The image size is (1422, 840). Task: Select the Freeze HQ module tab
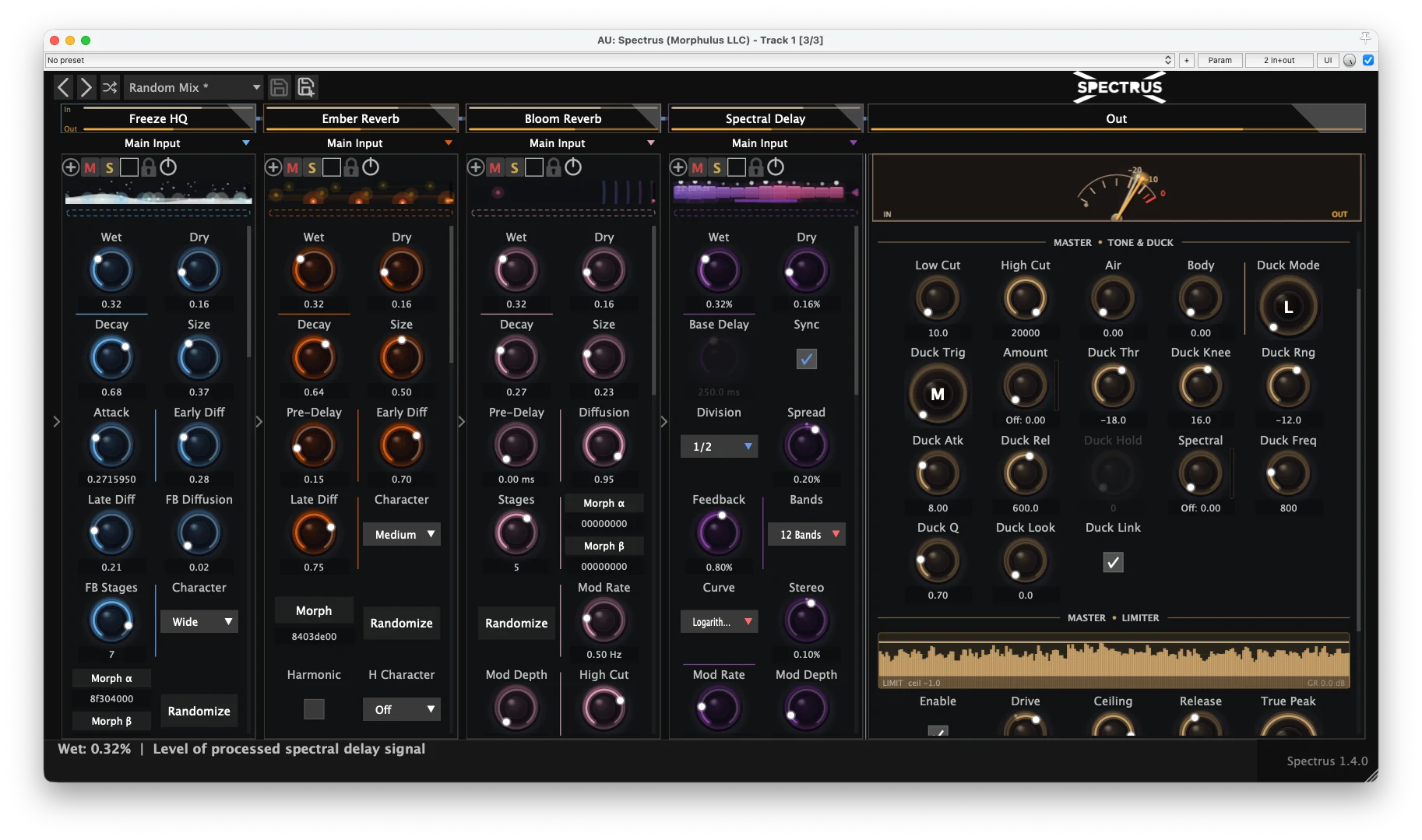(159, 118)
